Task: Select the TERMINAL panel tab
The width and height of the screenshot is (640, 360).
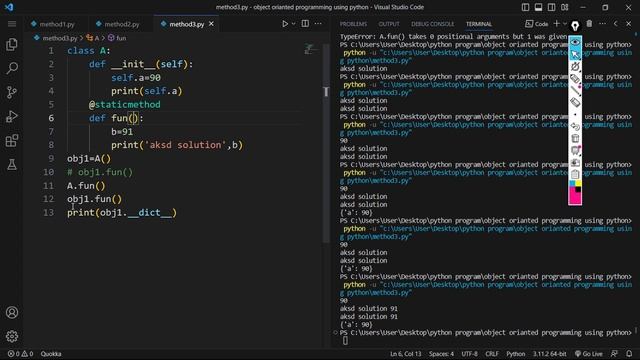Action: pyautogui.click(x=479, y=24)
